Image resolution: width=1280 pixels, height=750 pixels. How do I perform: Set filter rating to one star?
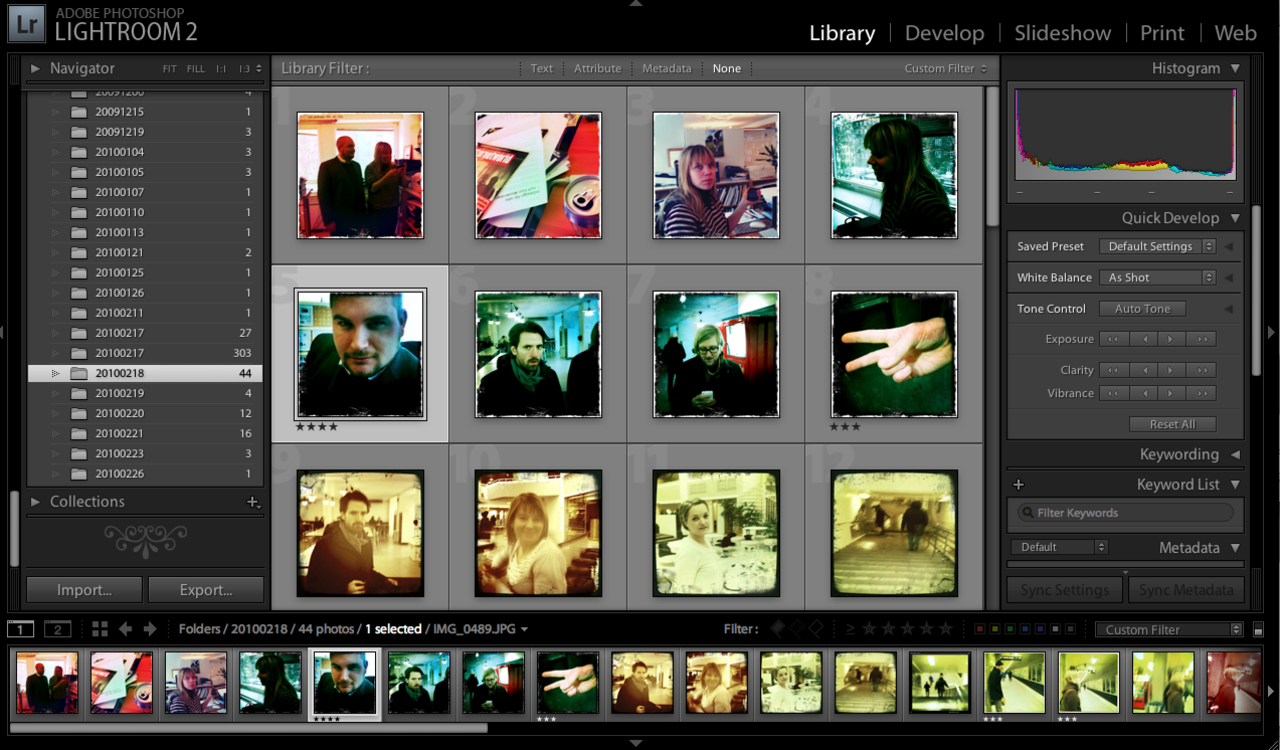coord(870,629)
